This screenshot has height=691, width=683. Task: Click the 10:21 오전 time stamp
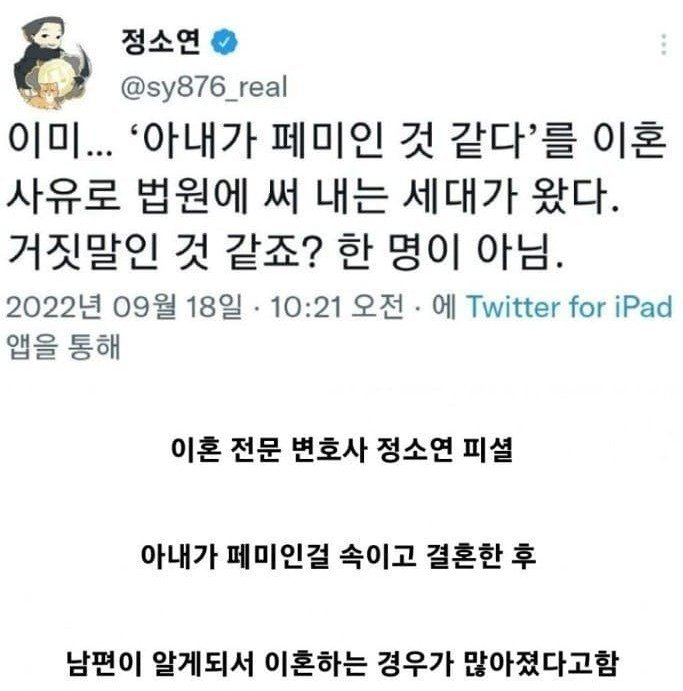337,306
